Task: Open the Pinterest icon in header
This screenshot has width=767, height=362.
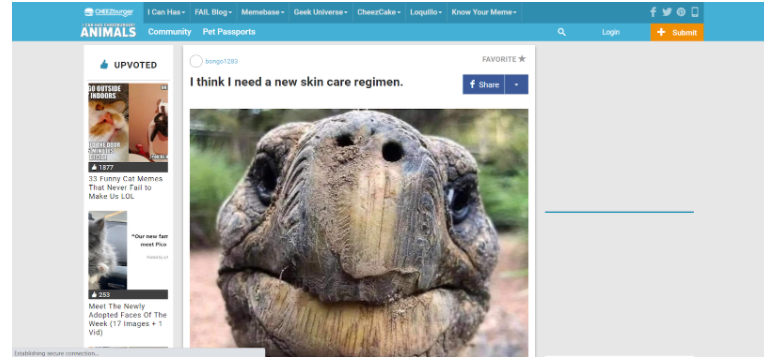Action: coord(681,12)
